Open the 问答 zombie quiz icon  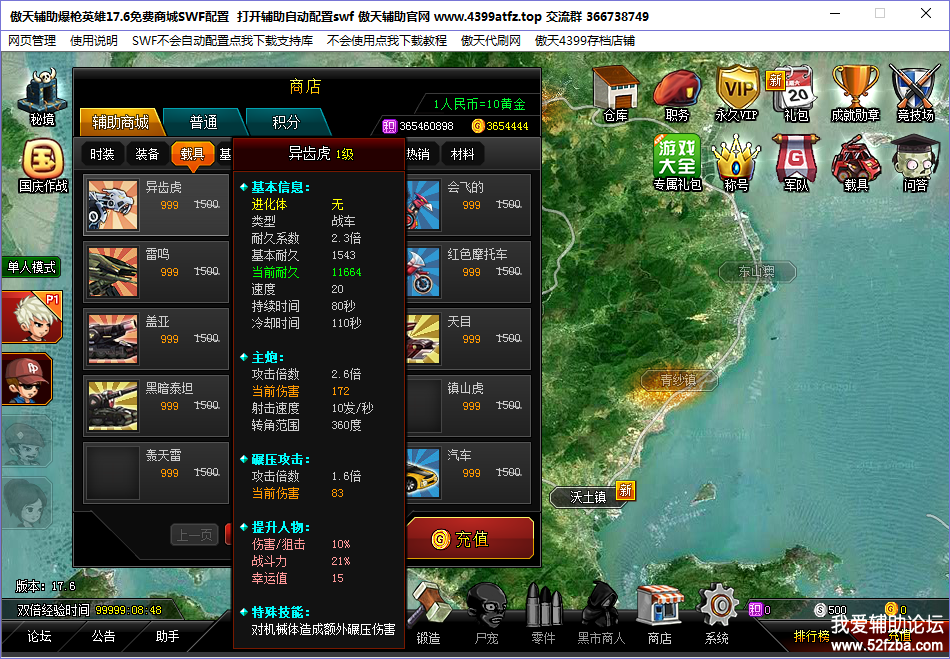[x=915, y=163]
